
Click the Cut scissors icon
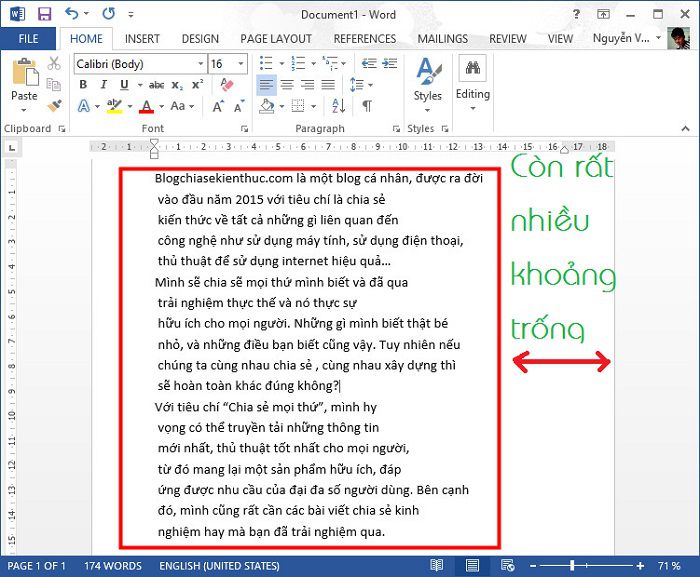click(x=54, y=63)
